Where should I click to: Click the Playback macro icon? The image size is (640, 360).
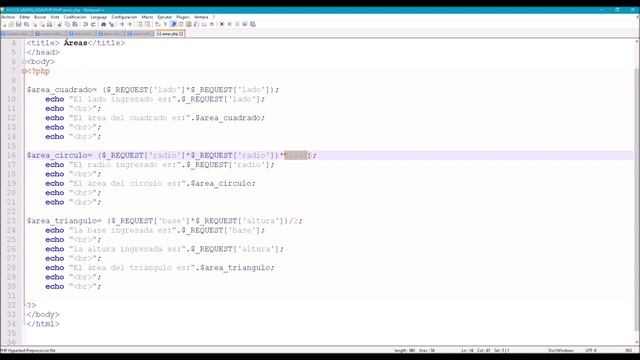pyautogui.click(x=237, y=24)
